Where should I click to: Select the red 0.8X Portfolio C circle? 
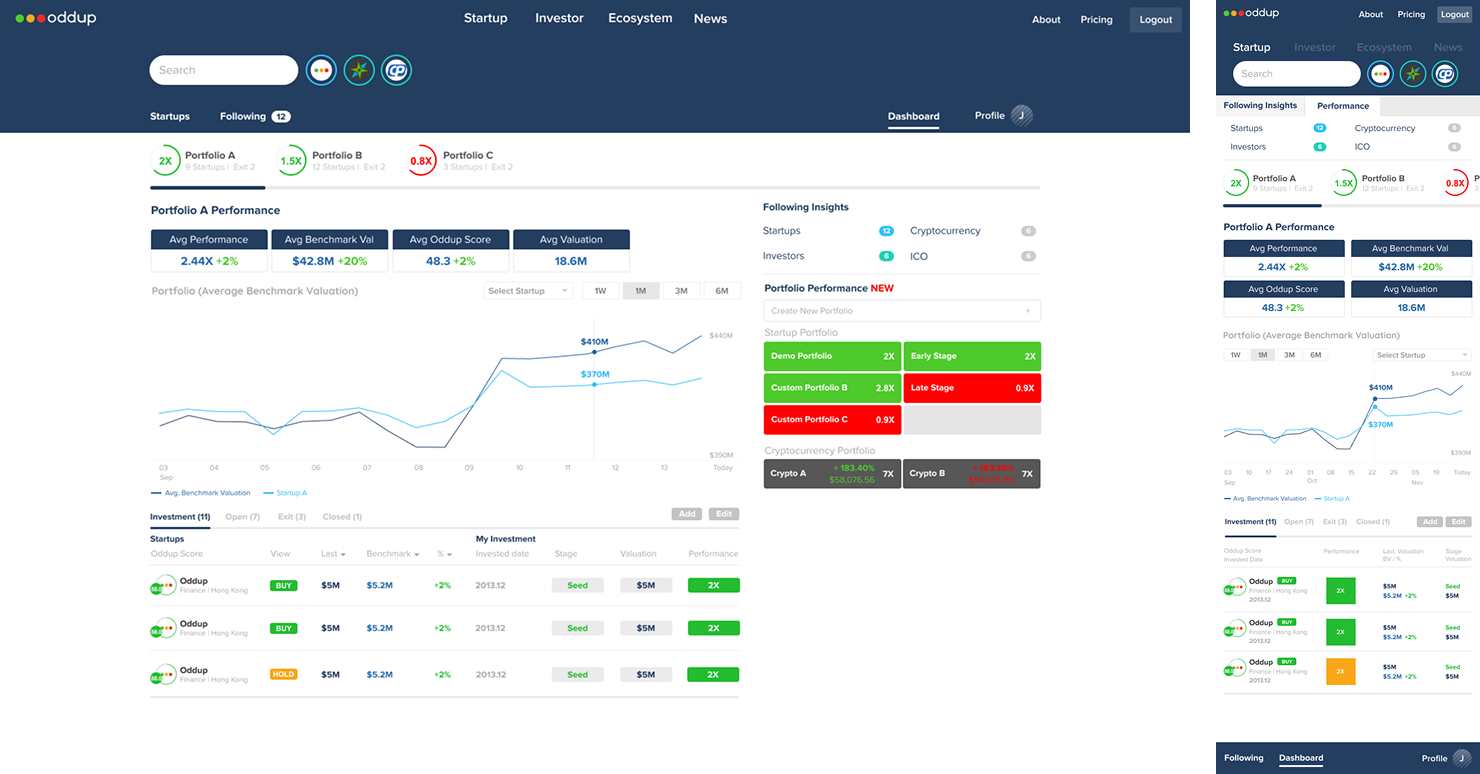[421, 161]
